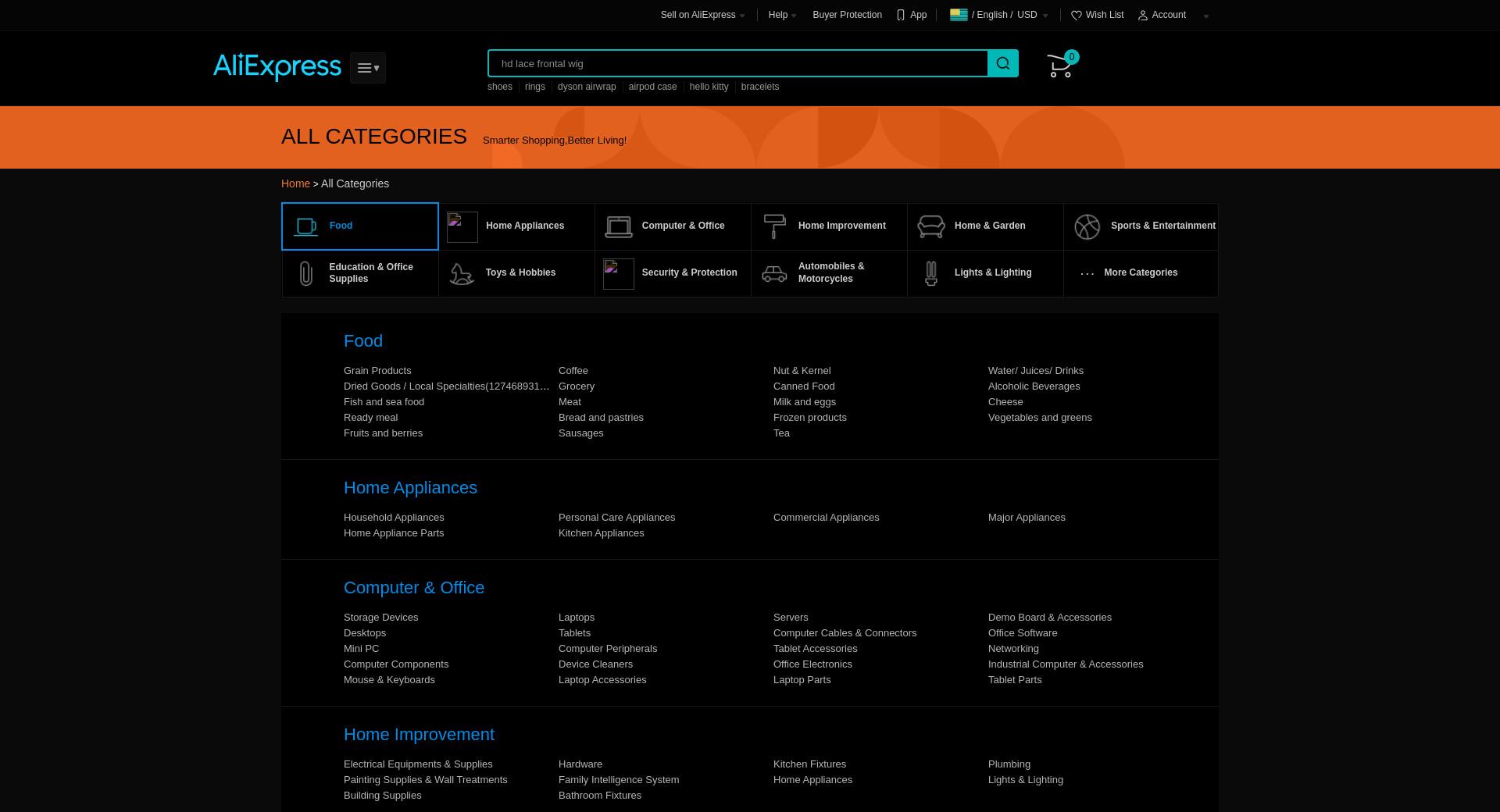Click Nut & Kernel subcategory

[x=802, y=371]
